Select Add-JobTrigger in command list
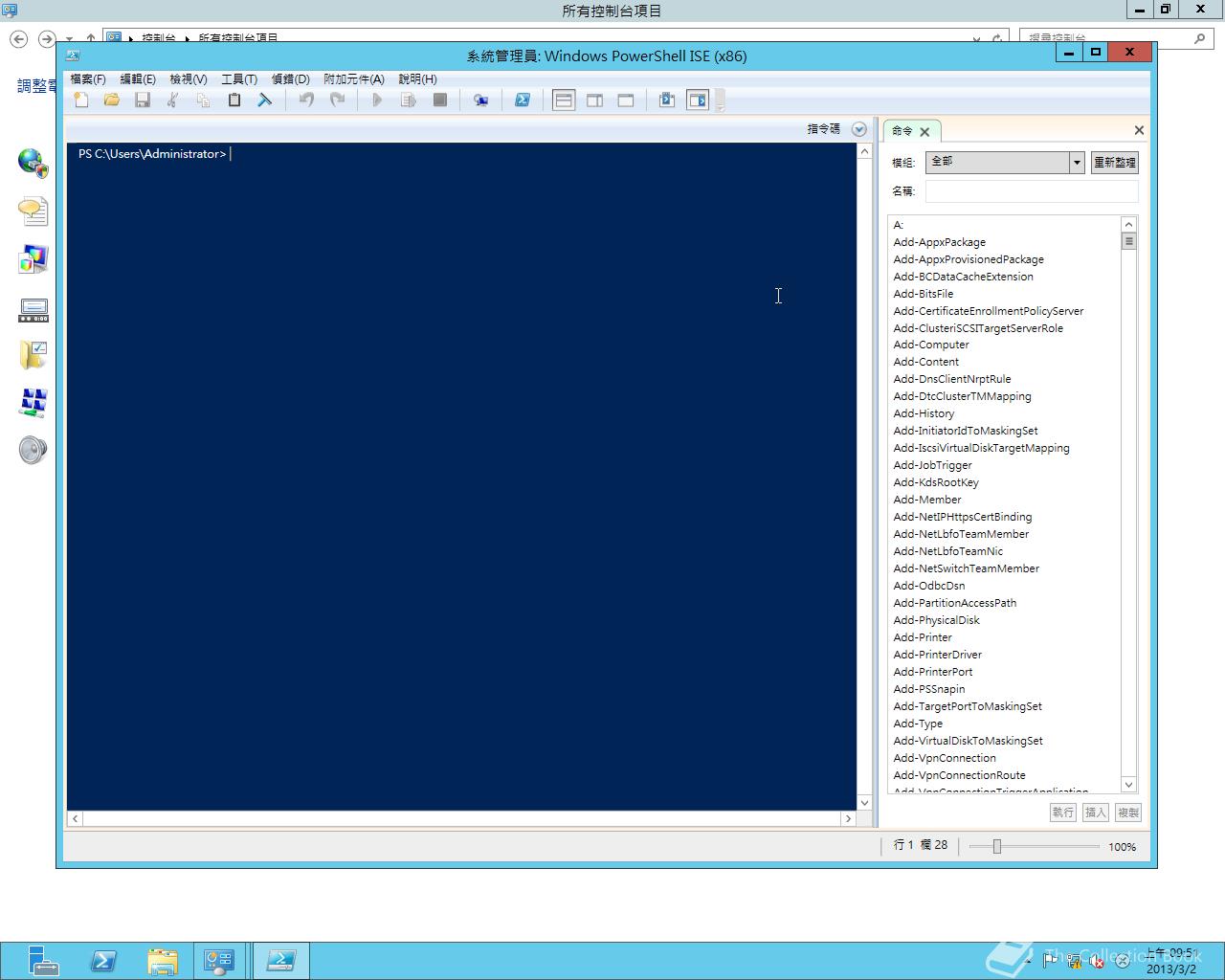The width and height of the screenshot is (1225, 980). 932,465
